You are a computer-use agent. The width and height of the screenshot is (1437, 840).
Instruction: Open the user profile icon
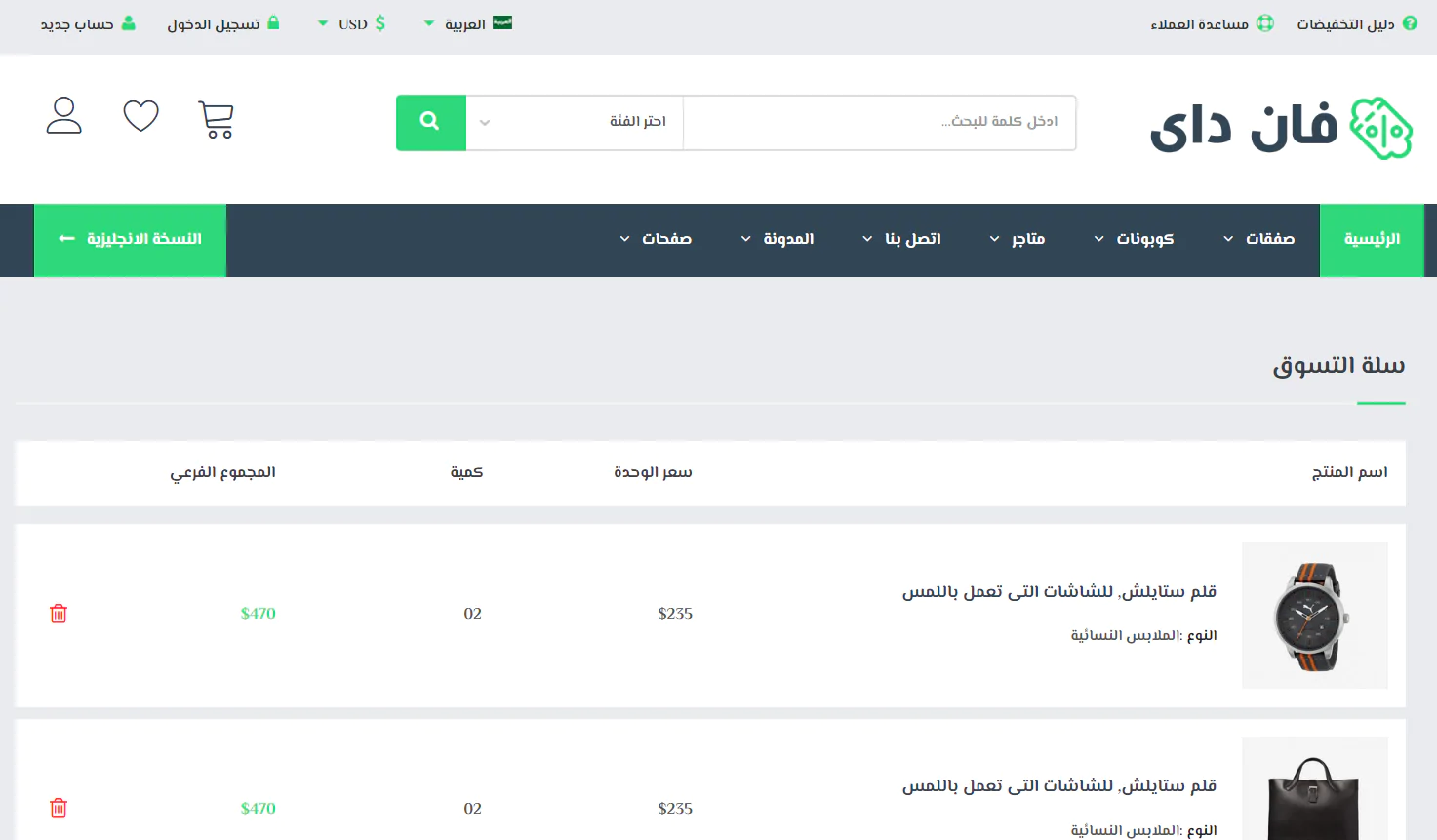(x=64, y=115)
